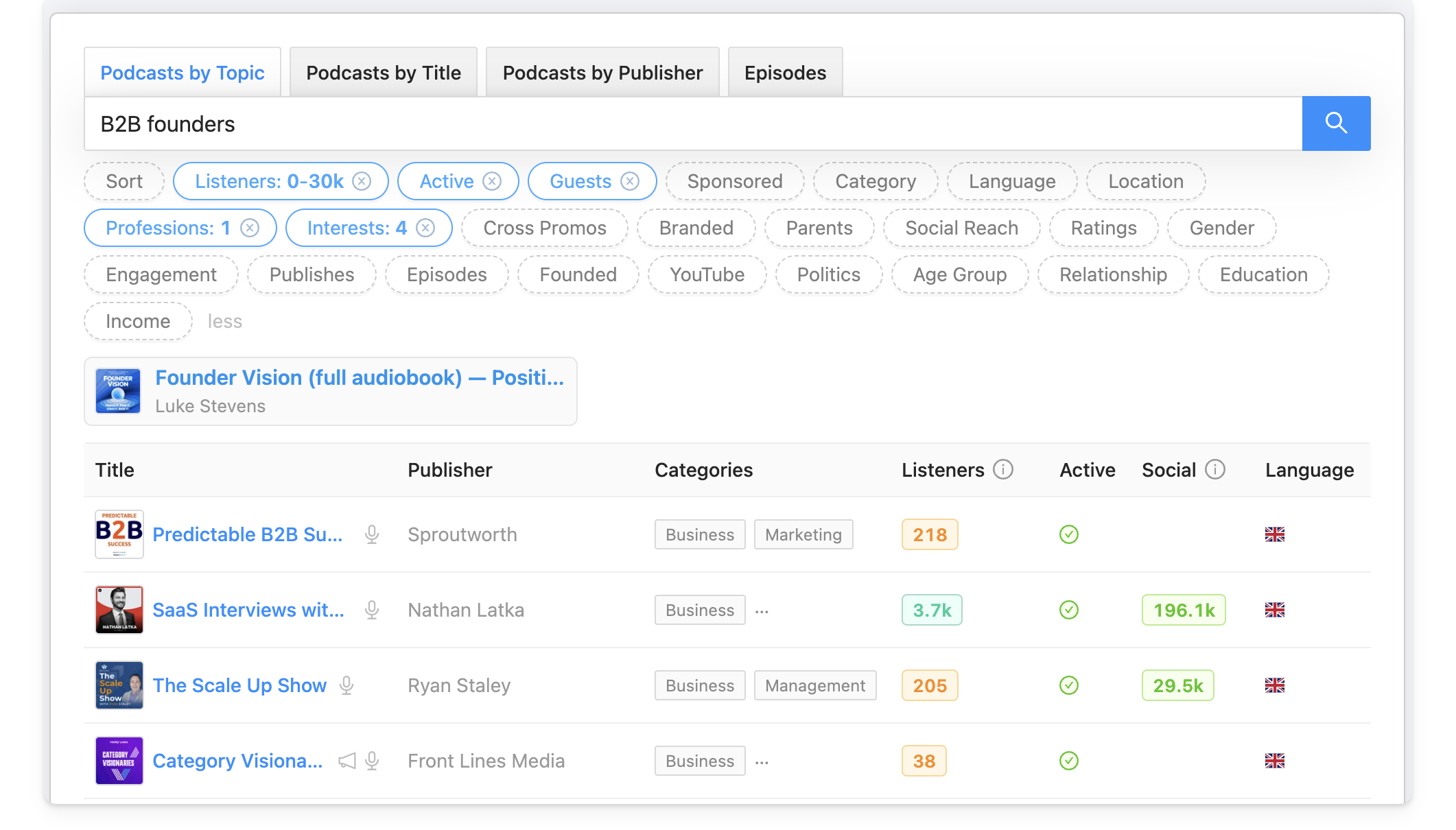Click megaphone icon beside Category Visionaries
Image resolution: width=1456 pixels, height=830 pixels.
tap(347, 761)
